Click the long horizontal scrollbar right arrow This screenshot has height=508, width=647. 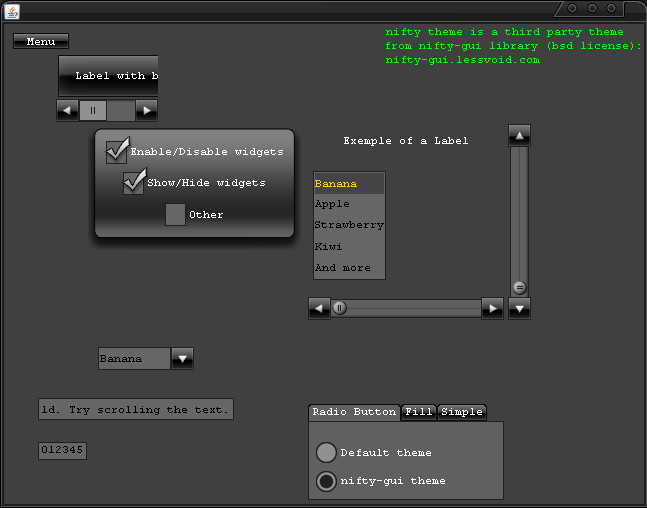point(492,308)
